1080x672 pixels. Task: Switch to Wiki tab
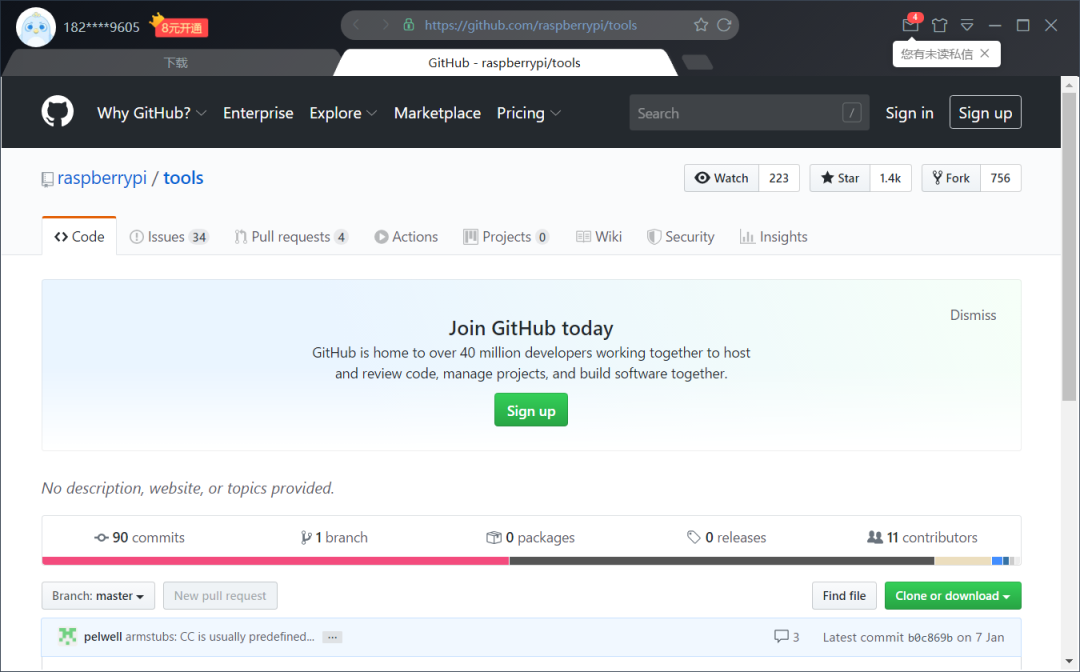[x=599, y=237]
